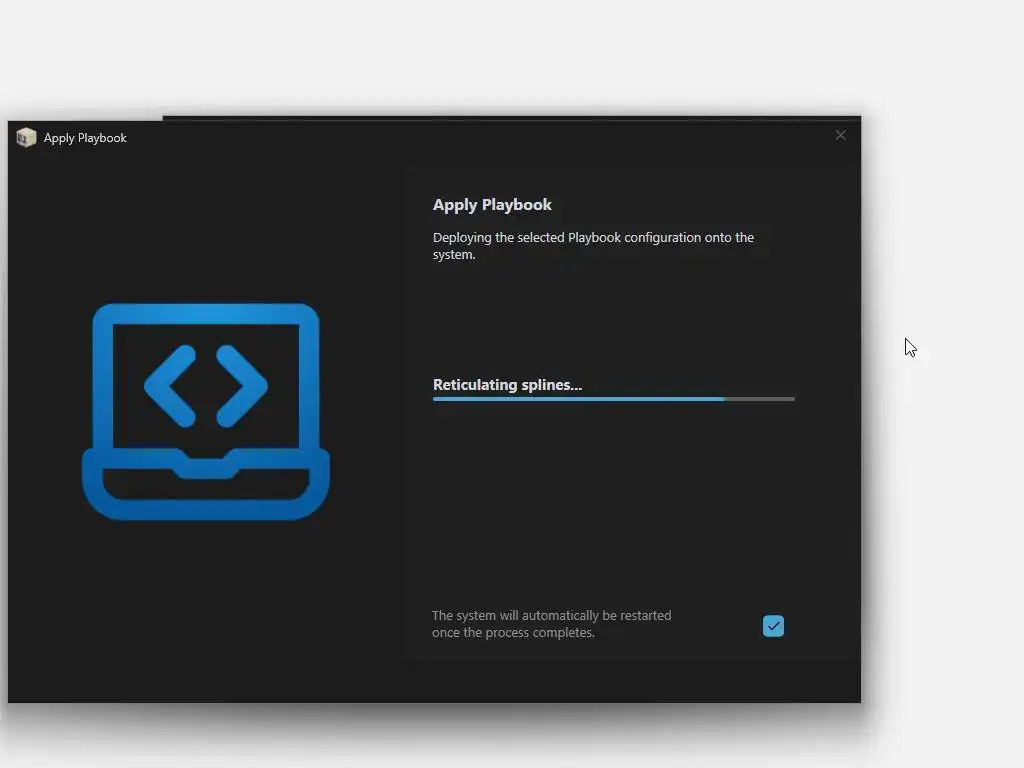
Task: Click the deployment progress bar
Action: pyautogui.click(x=614, y=398)
